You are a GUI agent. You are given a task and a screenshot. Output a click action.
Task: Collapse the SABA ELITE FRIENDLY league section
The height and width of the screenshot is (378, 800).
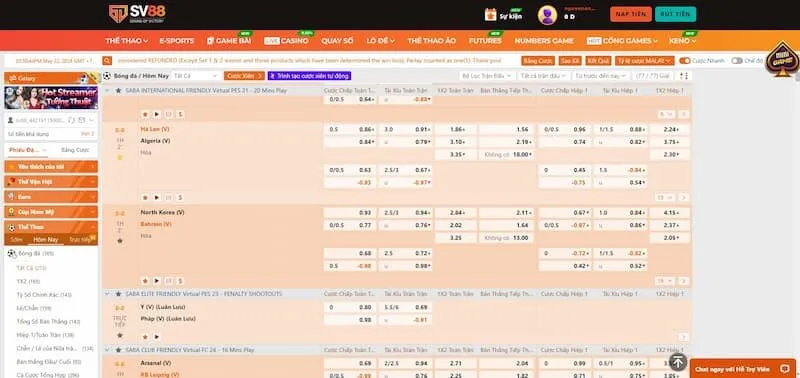107,294
